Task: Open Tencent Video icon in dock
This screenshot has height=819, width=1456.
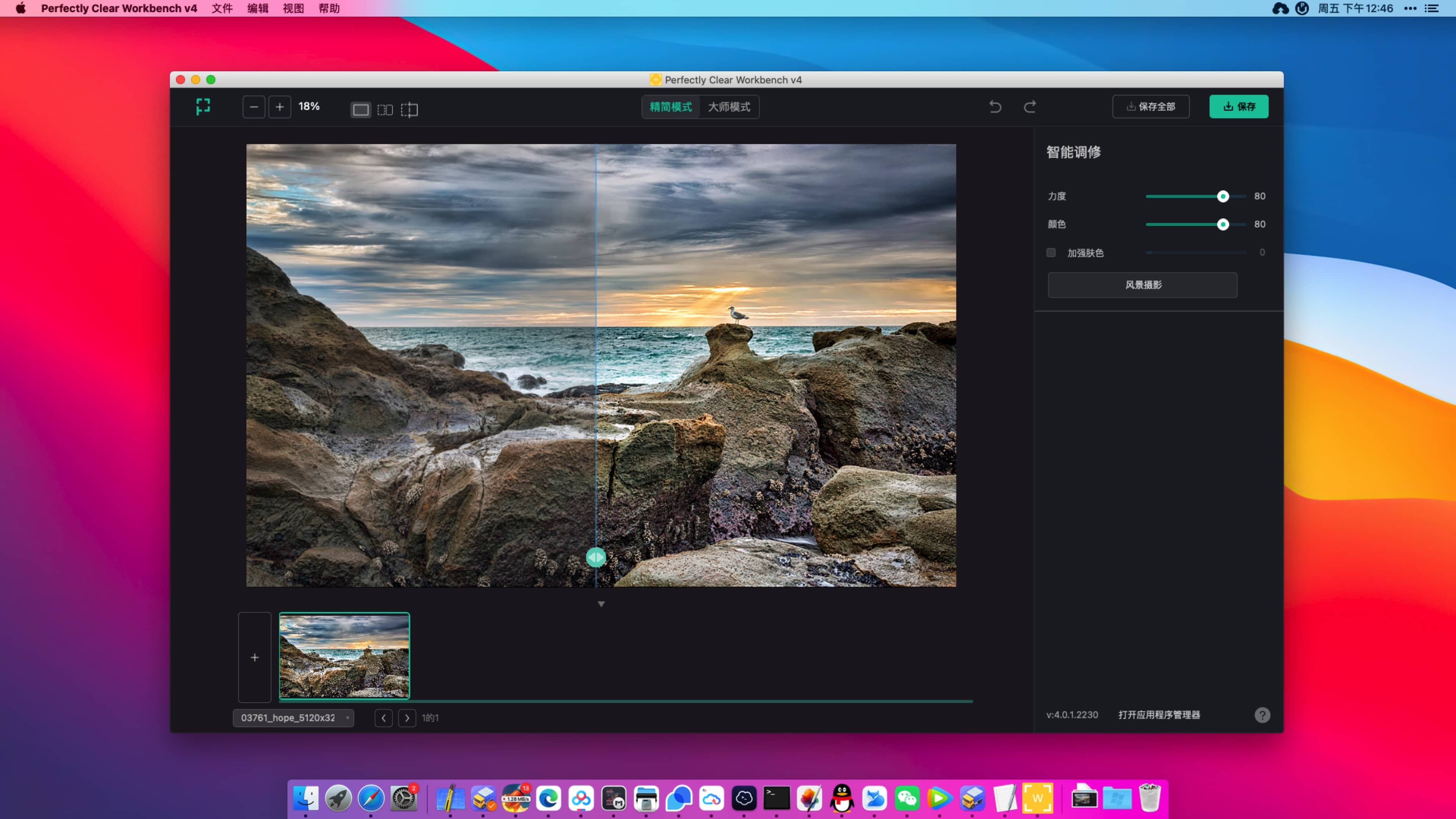Action: (x=940, y=799)
